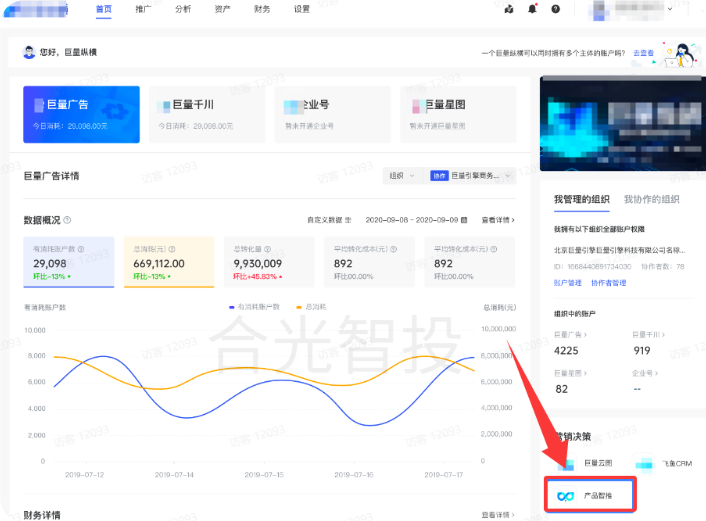The height and width of the screenshot is (521, 706).
Task: Open the 分析 menu
Action: (x=183, y=9)
